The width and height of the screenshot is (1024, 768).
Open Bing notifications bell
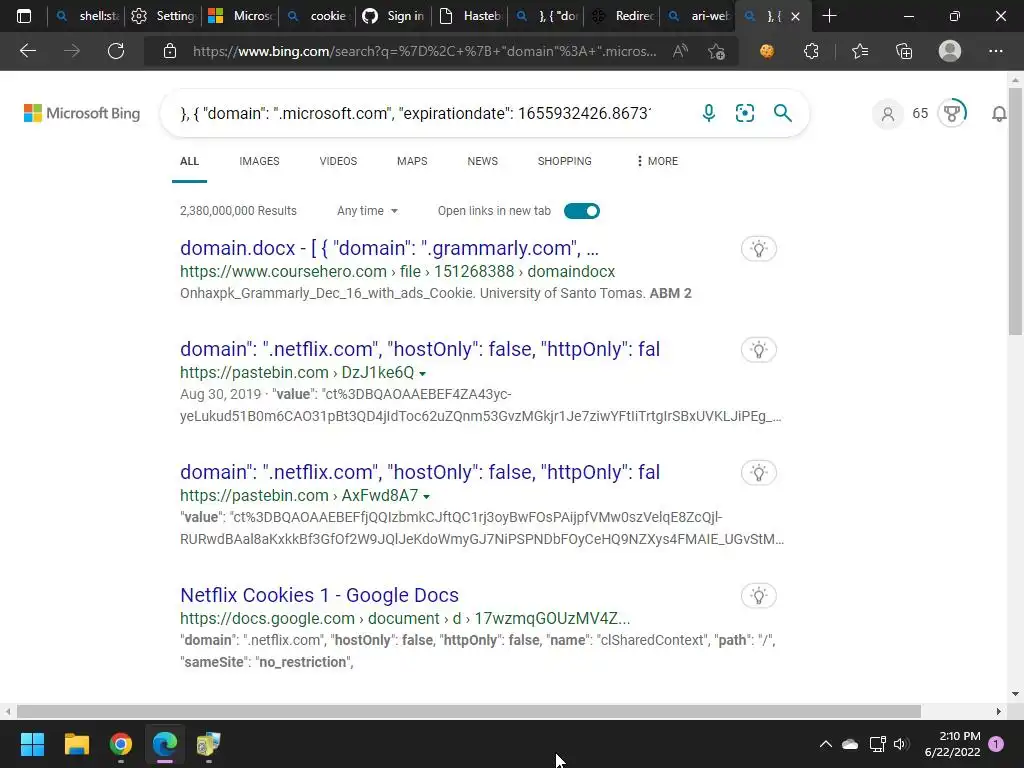pos(999,114)
